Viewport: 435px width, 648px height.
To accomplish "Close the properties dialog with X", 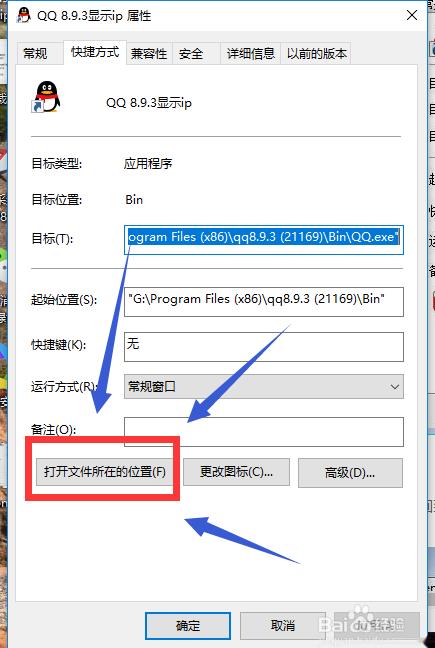I will [411, 15].
